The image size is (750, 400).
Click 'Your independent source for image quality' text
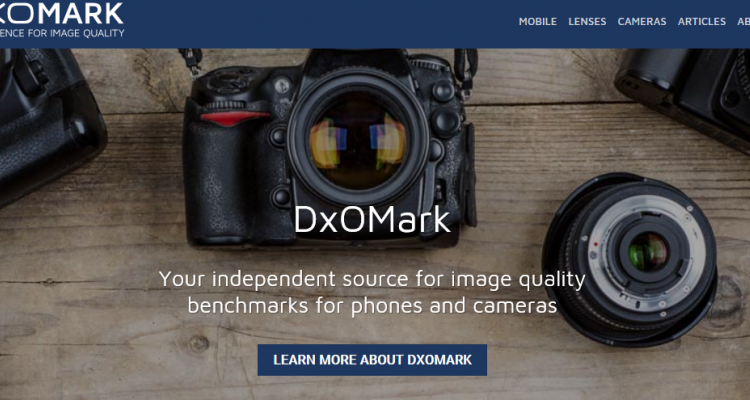coord(372,279)
